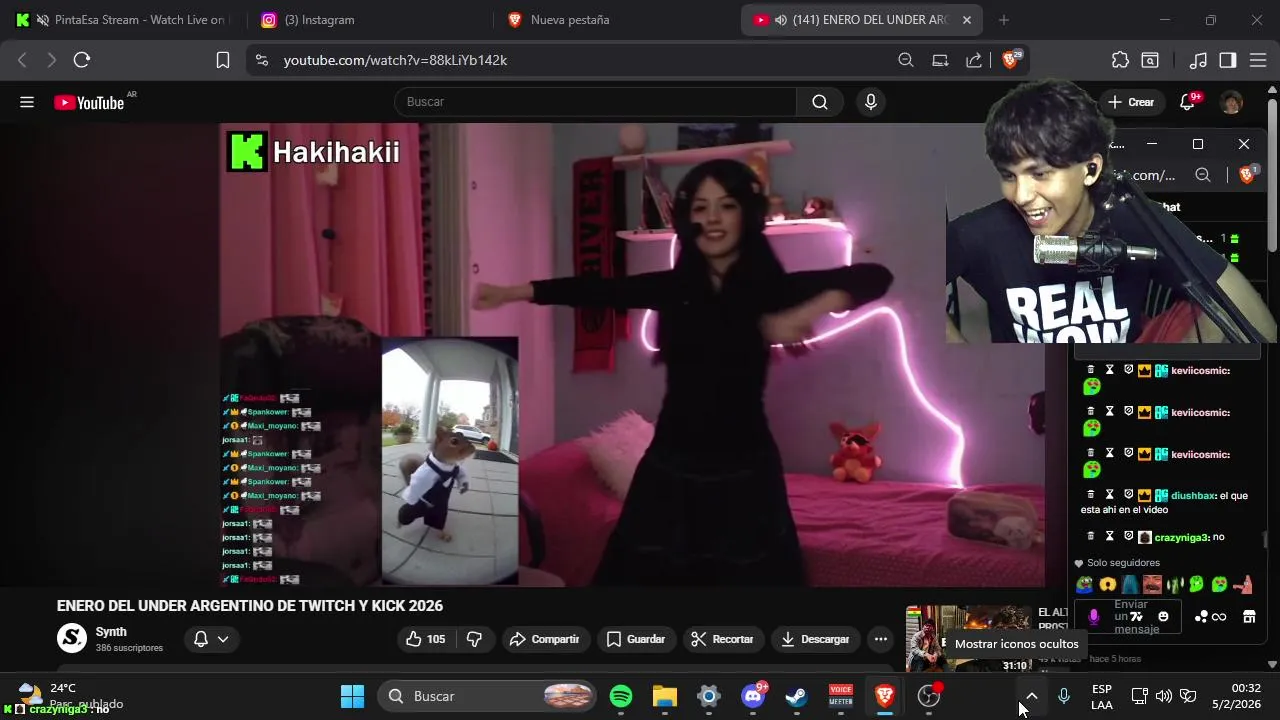Save the video with Guardar
Image resolution: width=1280 pixels, height=720 pixels.
[636, 639]
